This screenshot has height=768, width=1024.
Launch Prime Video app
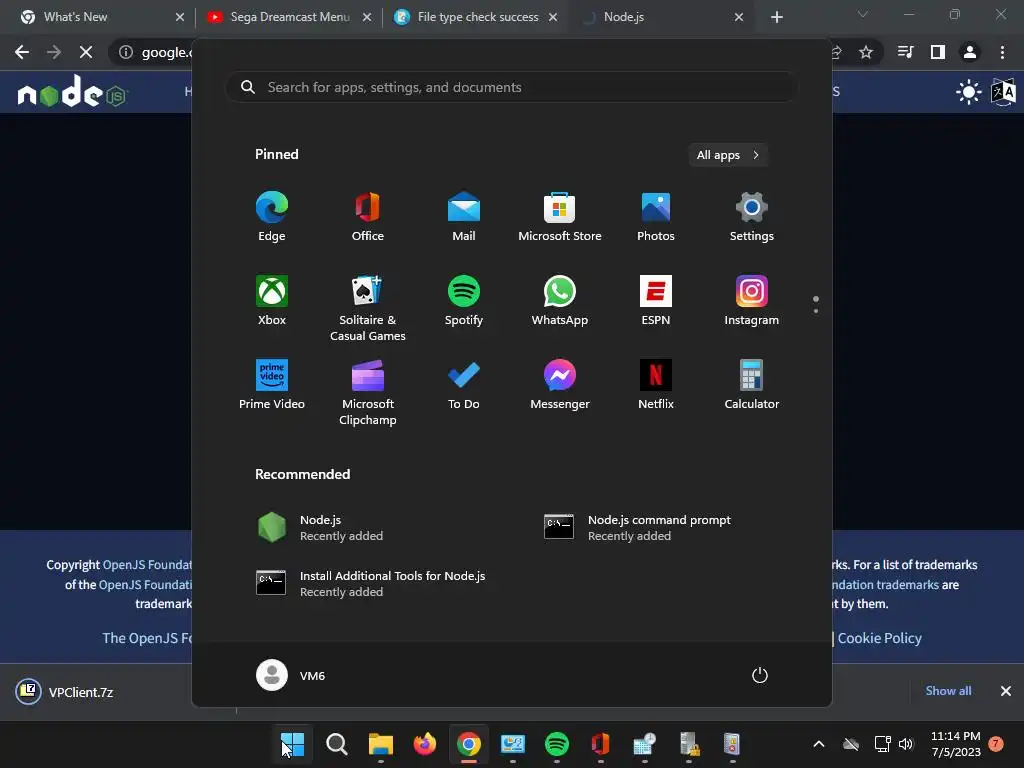[272, 385]
